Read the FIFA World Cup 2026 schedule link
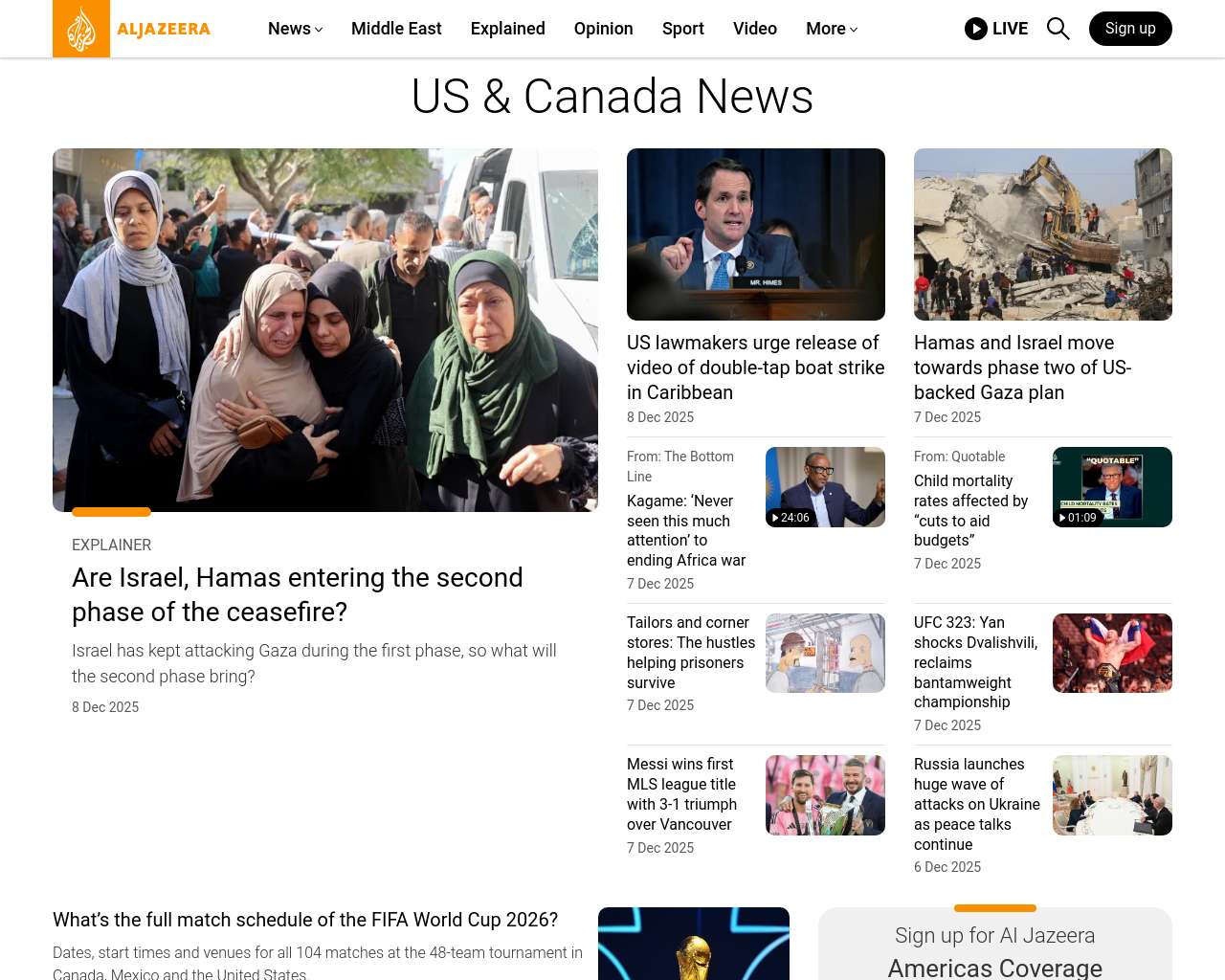 pos(305,920)
